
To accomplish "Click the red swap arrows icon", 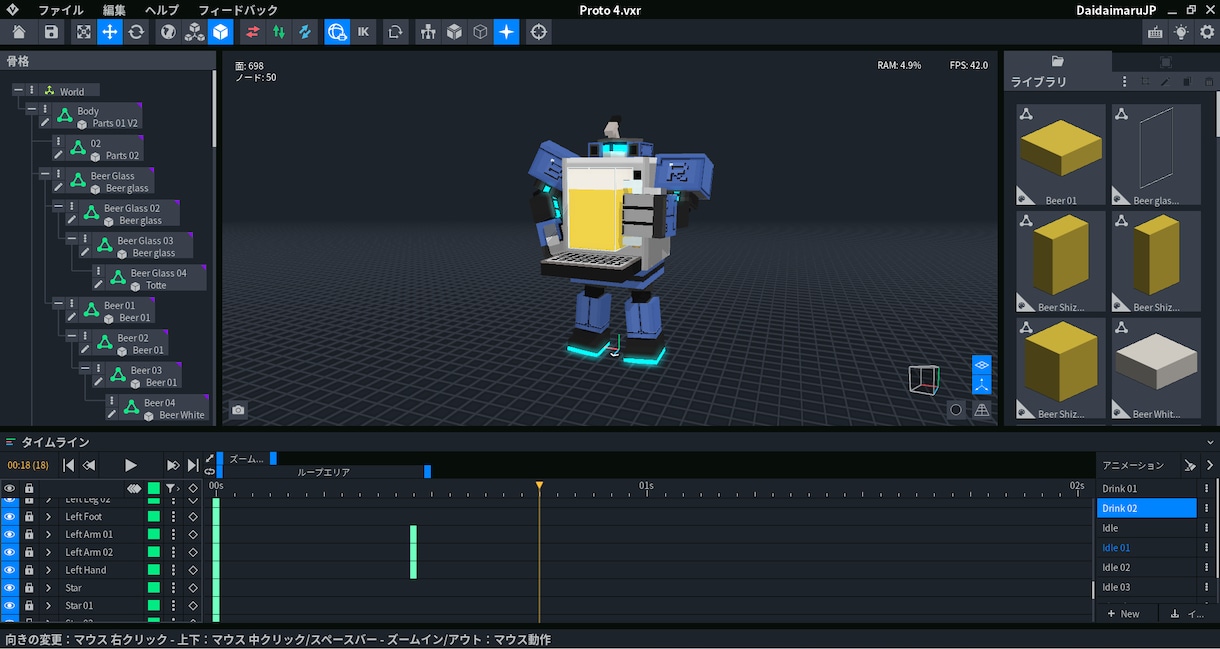I will [x=252, y=32].
